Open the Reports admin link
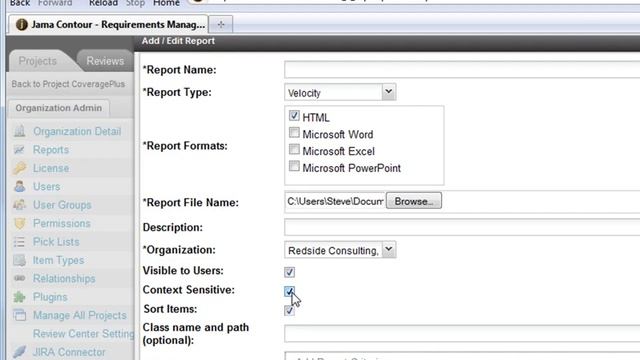Screen dimensions: 640x360 click(x=51, y=150)
